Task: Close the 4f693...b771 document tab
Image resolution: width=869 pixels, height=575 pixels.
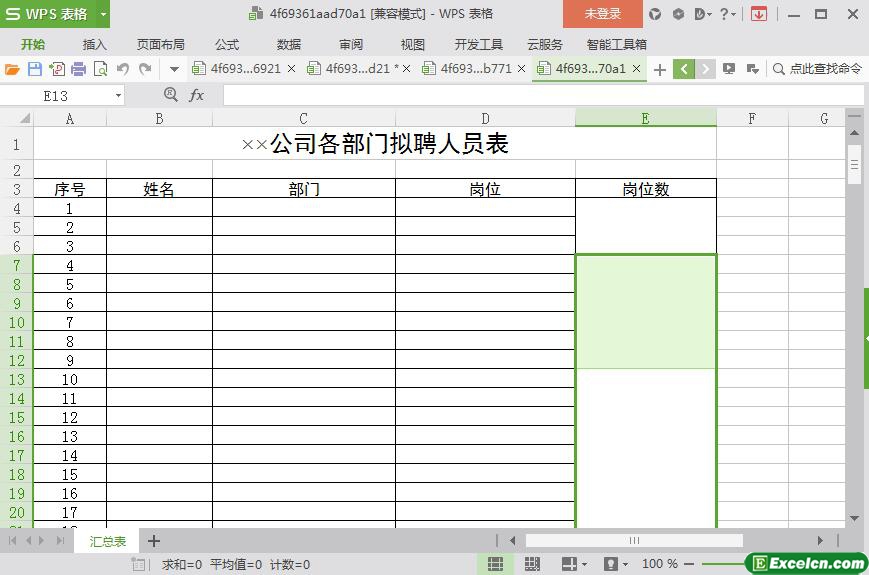Action: pos(522,69)
